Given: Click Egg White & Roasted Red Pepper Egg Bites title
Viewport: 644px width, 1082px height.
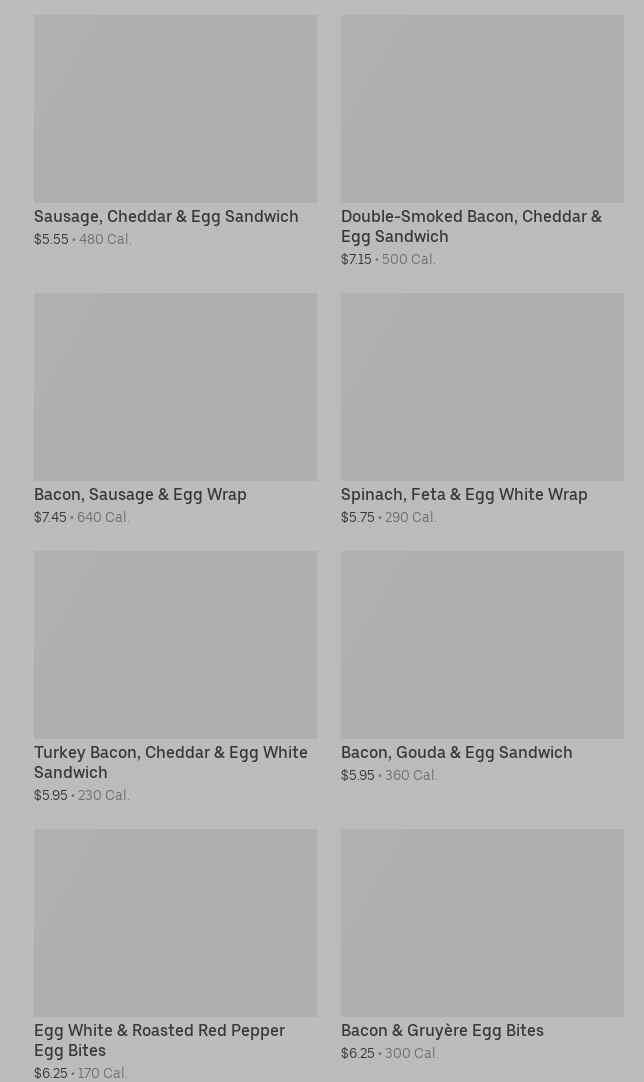Looking at the screenshot, I should 159,1040.
